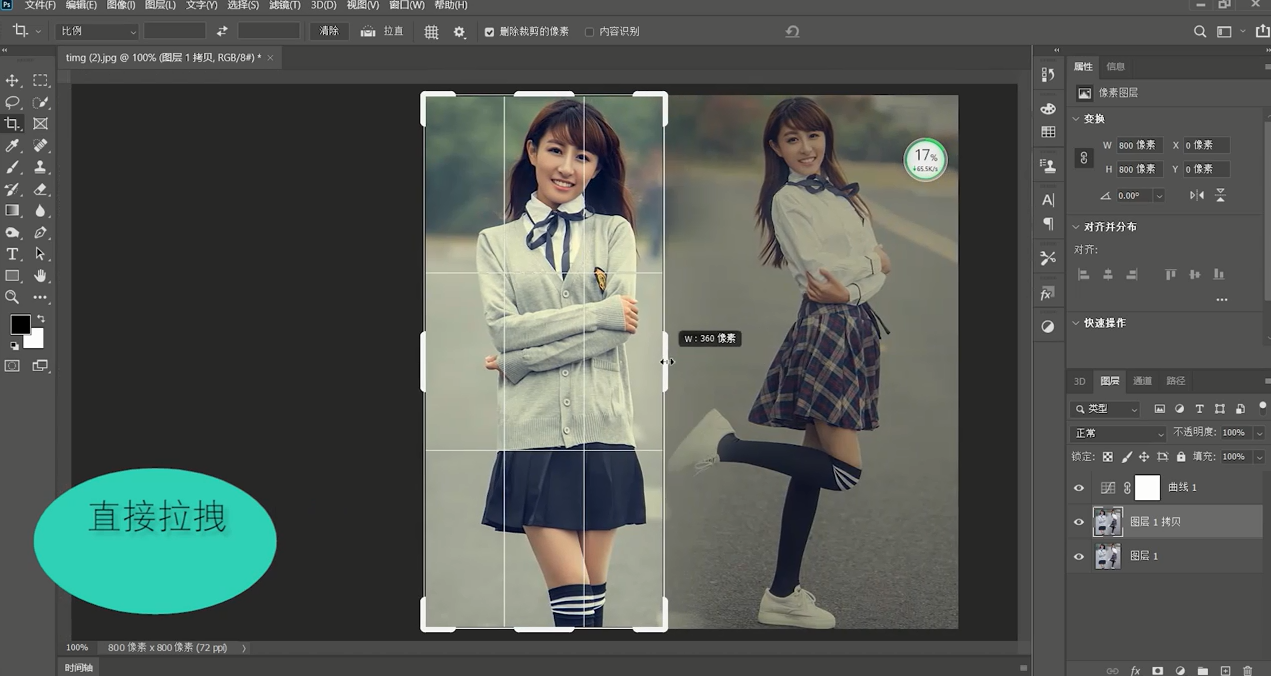Select the Rectangle shape tool

(x=12, y=276)
